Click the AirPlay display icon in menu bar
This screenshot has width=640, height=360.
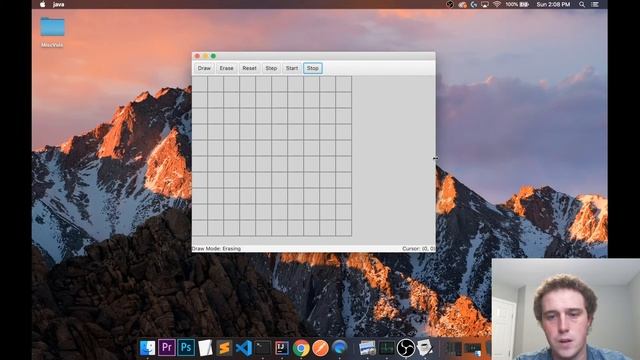(485, 4)
